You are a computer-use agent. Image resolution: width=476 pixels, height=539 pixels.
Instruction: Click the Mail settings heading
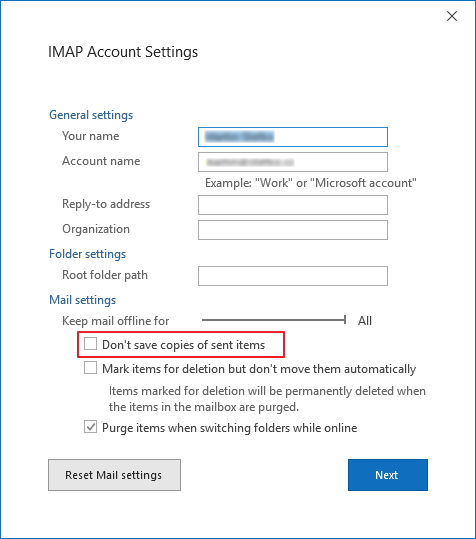[82, 300]
